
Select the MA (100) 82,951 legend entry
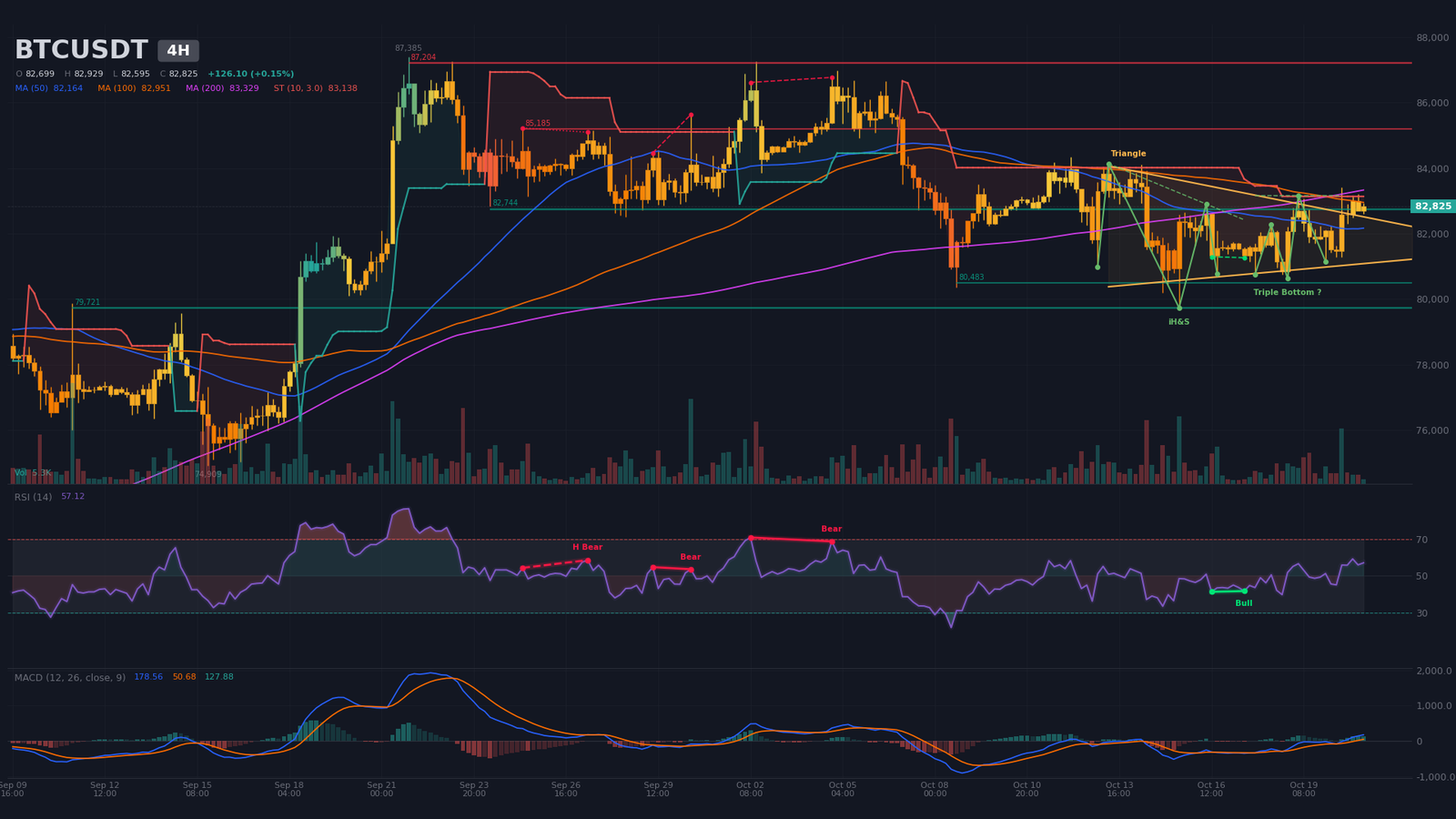click(x=134, y=88)
